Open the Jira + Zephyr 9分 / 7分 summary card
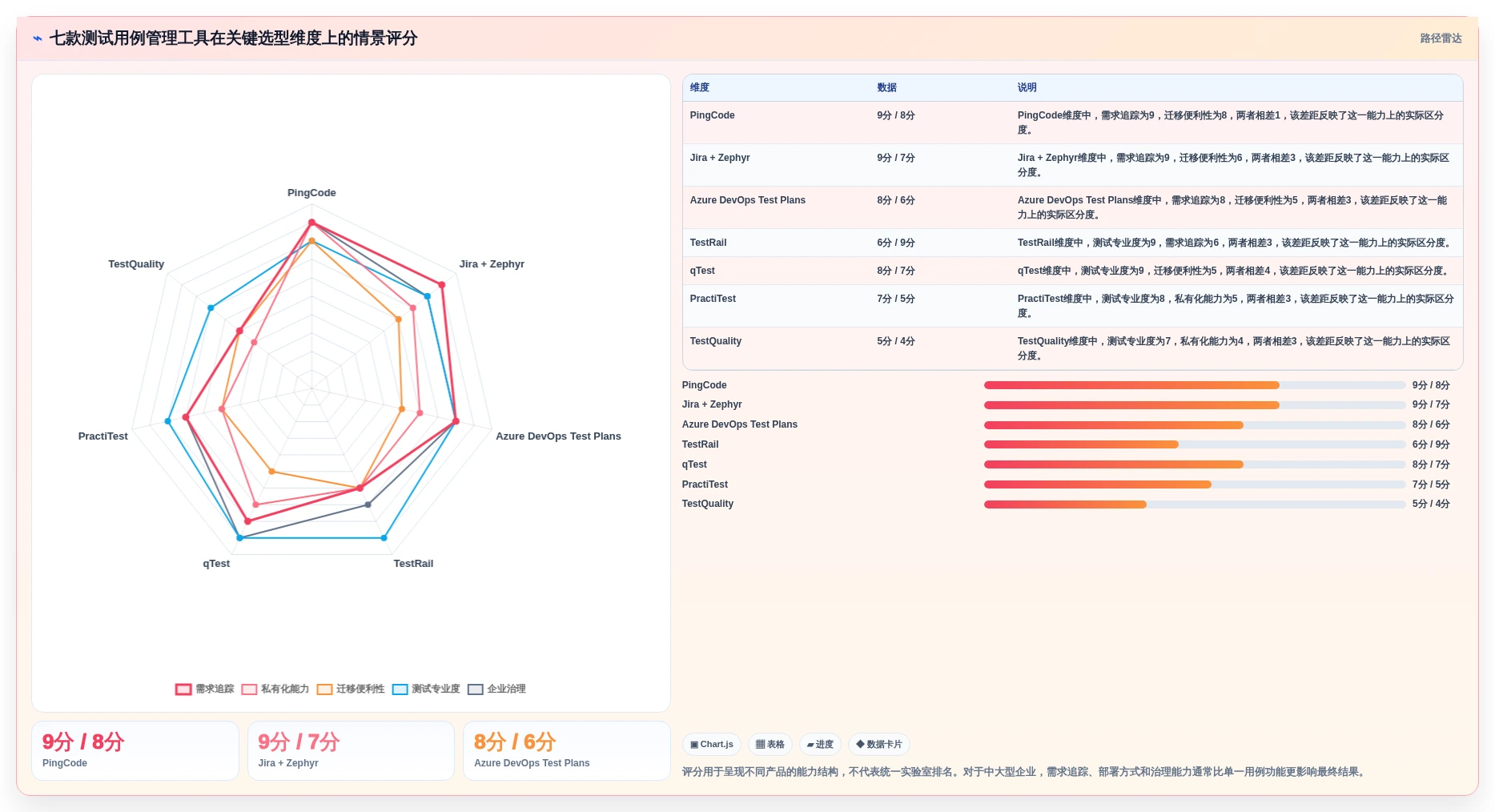1495x812 pixels. (x=351, y=750)
